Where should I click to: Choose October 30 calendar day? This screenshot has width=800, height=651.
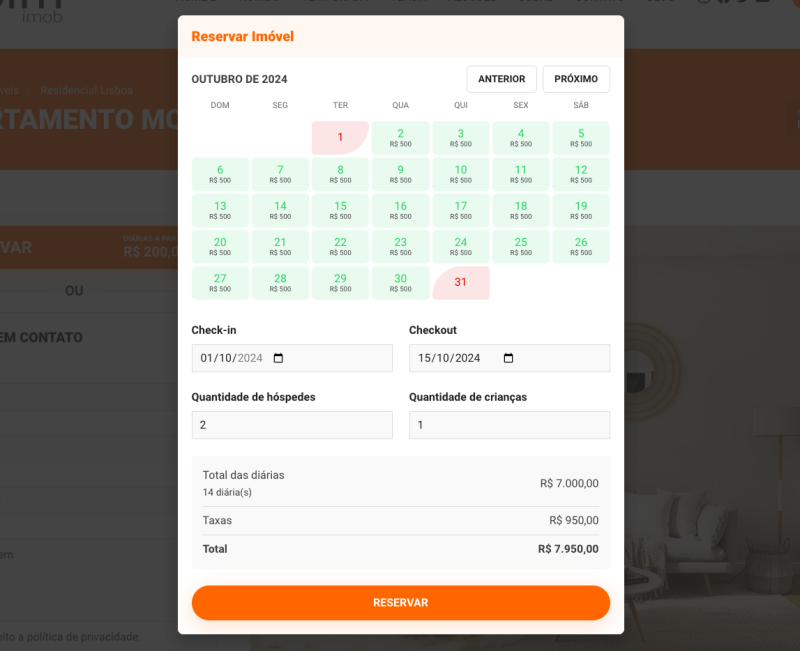pyautogui.click(x=400, y=283)
